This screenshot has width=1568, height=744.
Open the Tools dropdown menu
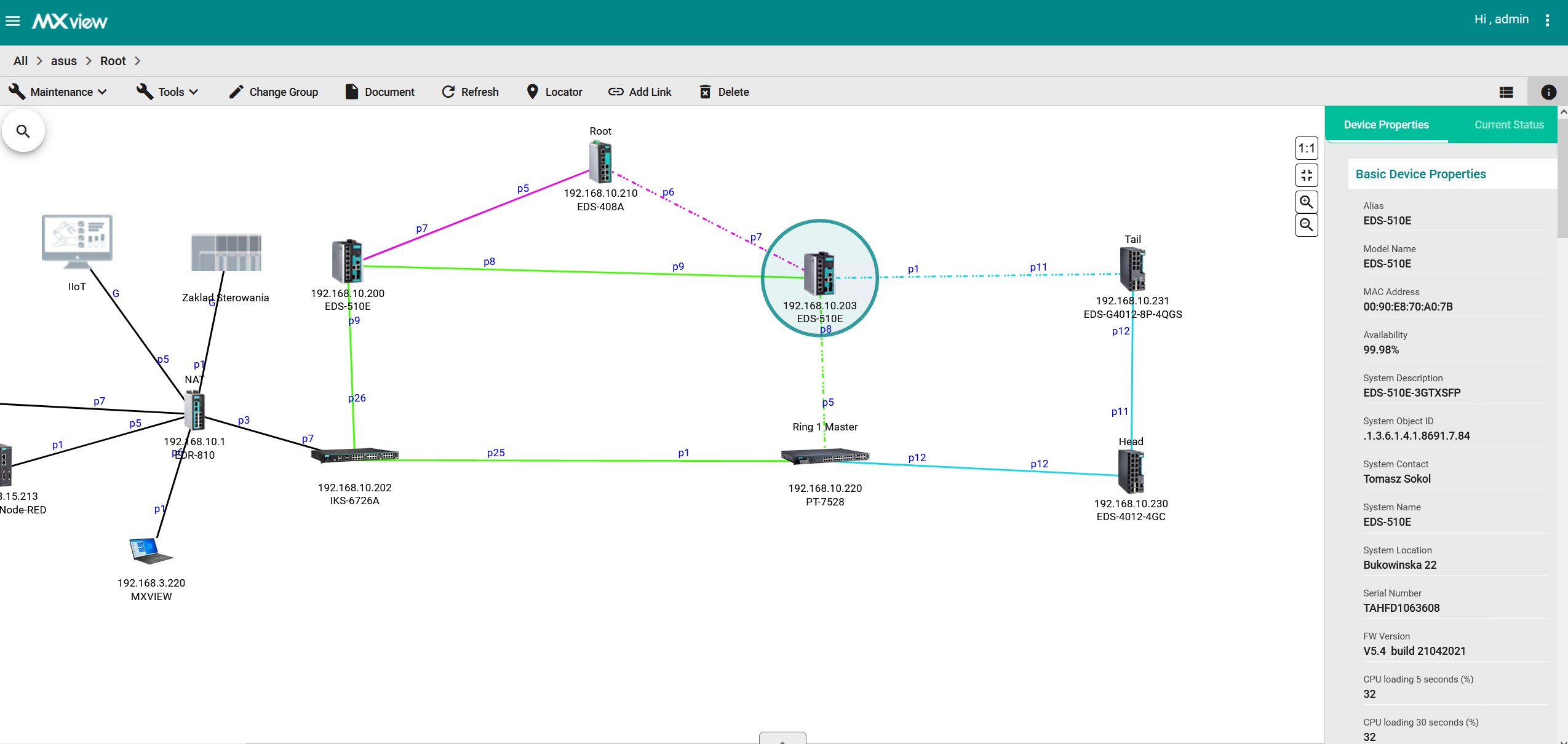pyautogui.click(x=167, y=92)
